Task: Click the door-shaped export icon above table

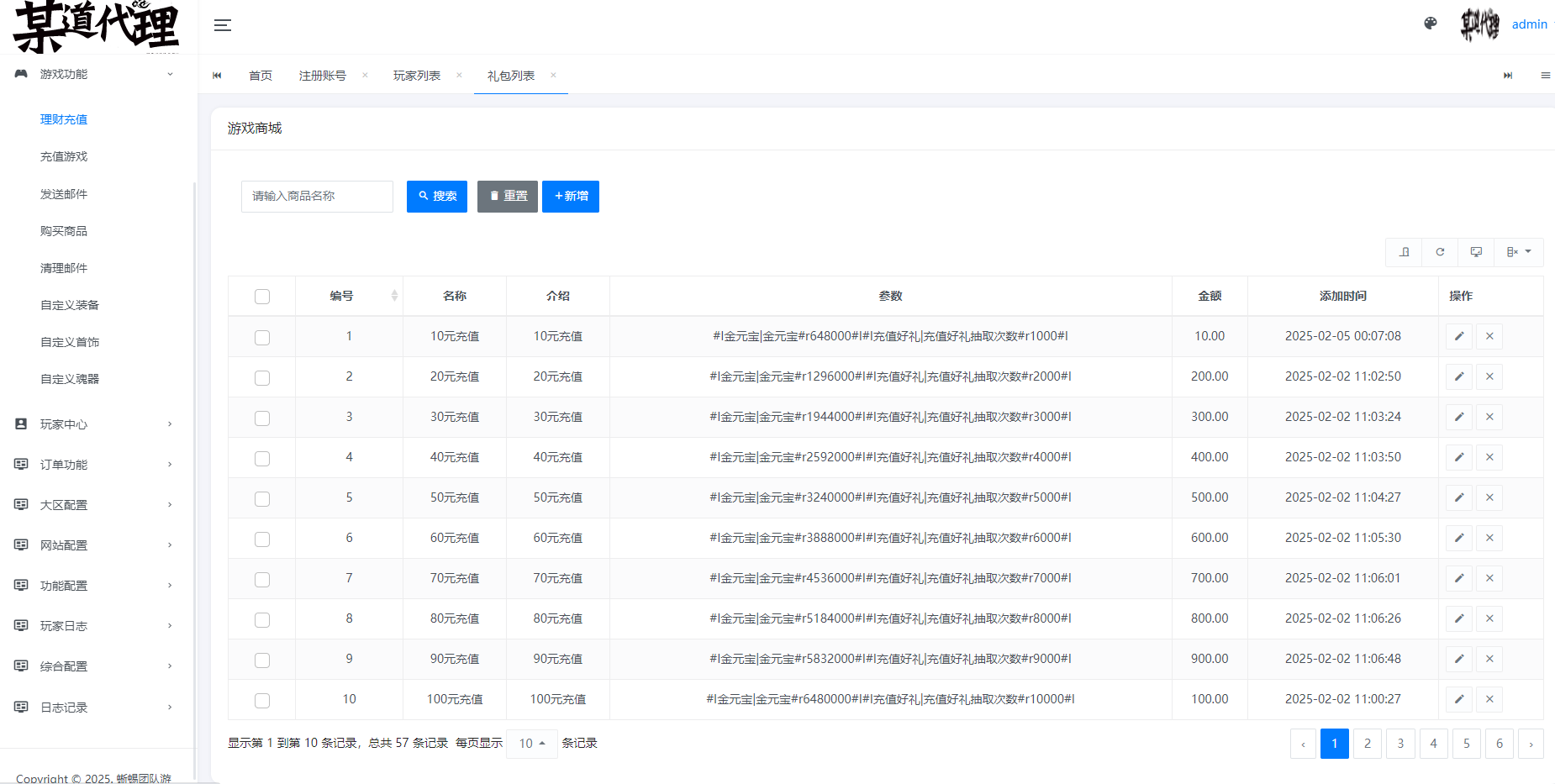Action: pos(1404,252)
